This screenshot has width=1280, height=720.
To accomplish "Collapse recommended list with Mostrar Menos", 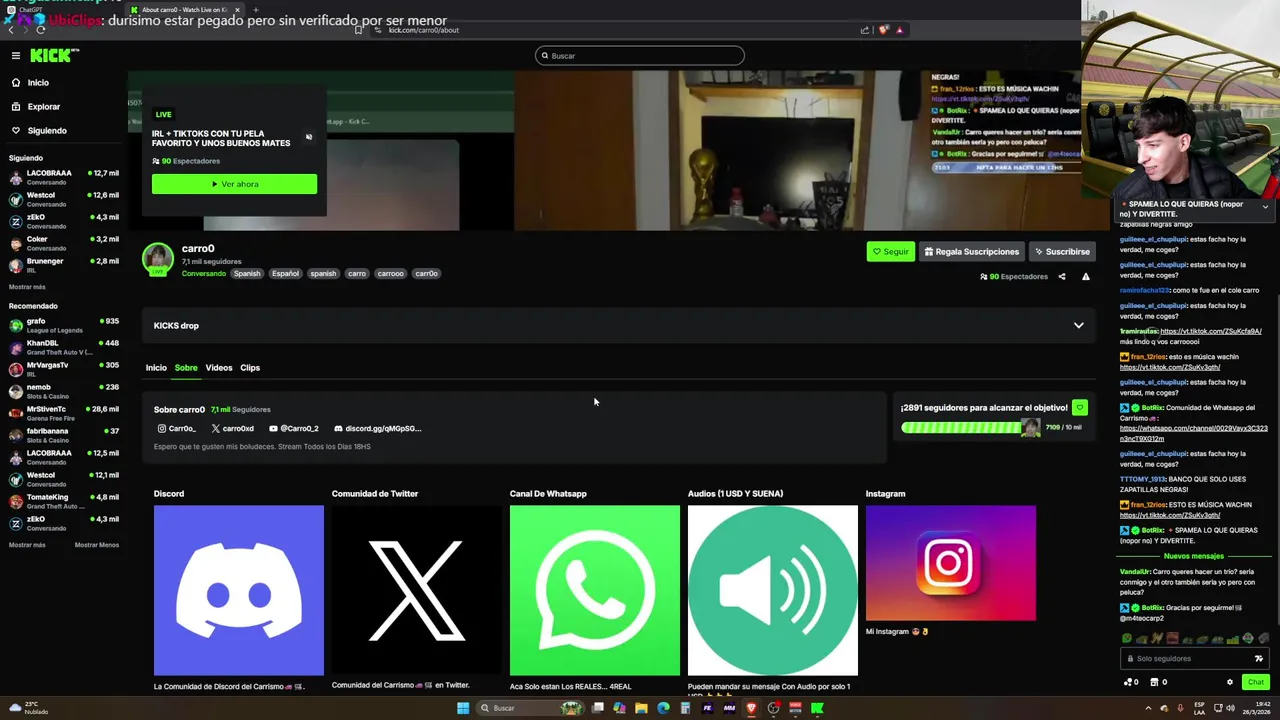I will pos(97,545).
